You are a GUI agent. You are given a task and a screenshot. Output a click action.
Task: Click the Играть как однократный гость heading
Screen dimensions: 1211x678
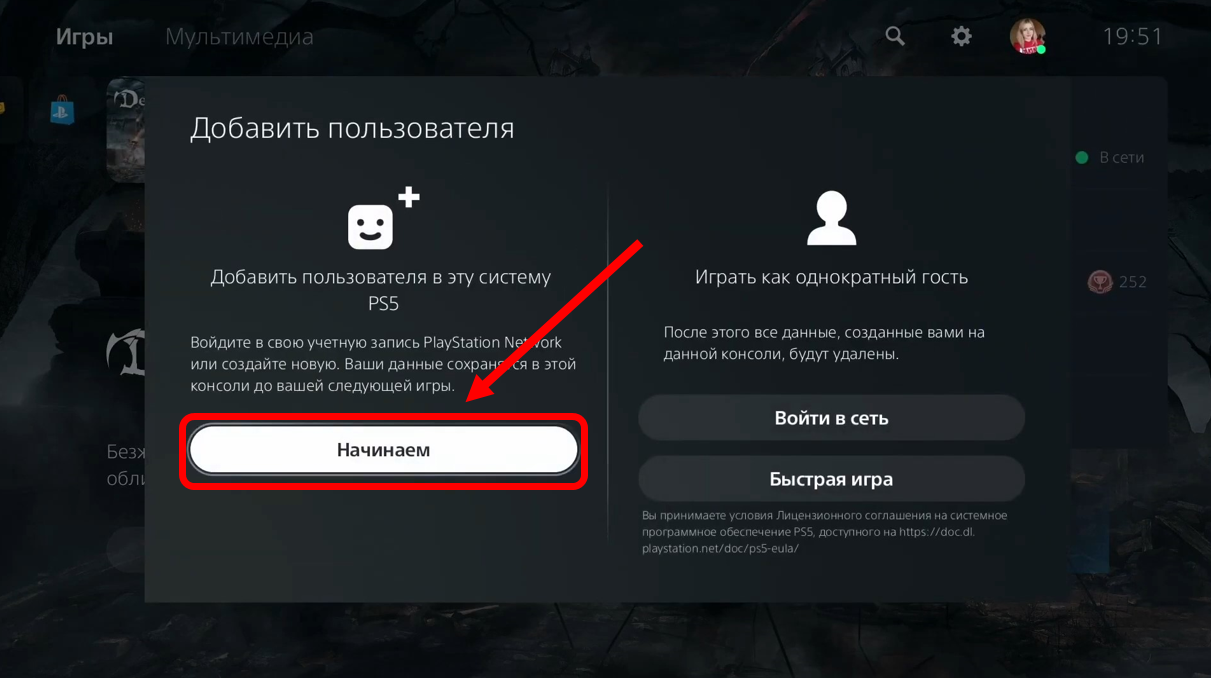pyautogui.click(x=831, y=277)
